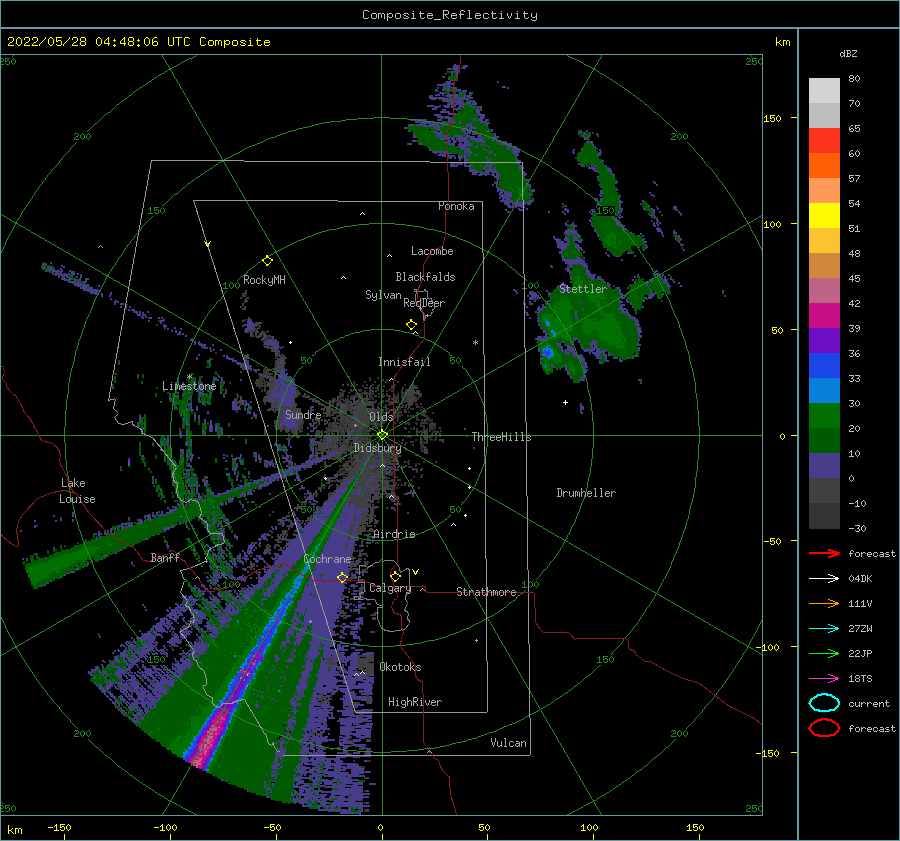Click the Banff label
The image size is (900, 841).
(165, 557)
